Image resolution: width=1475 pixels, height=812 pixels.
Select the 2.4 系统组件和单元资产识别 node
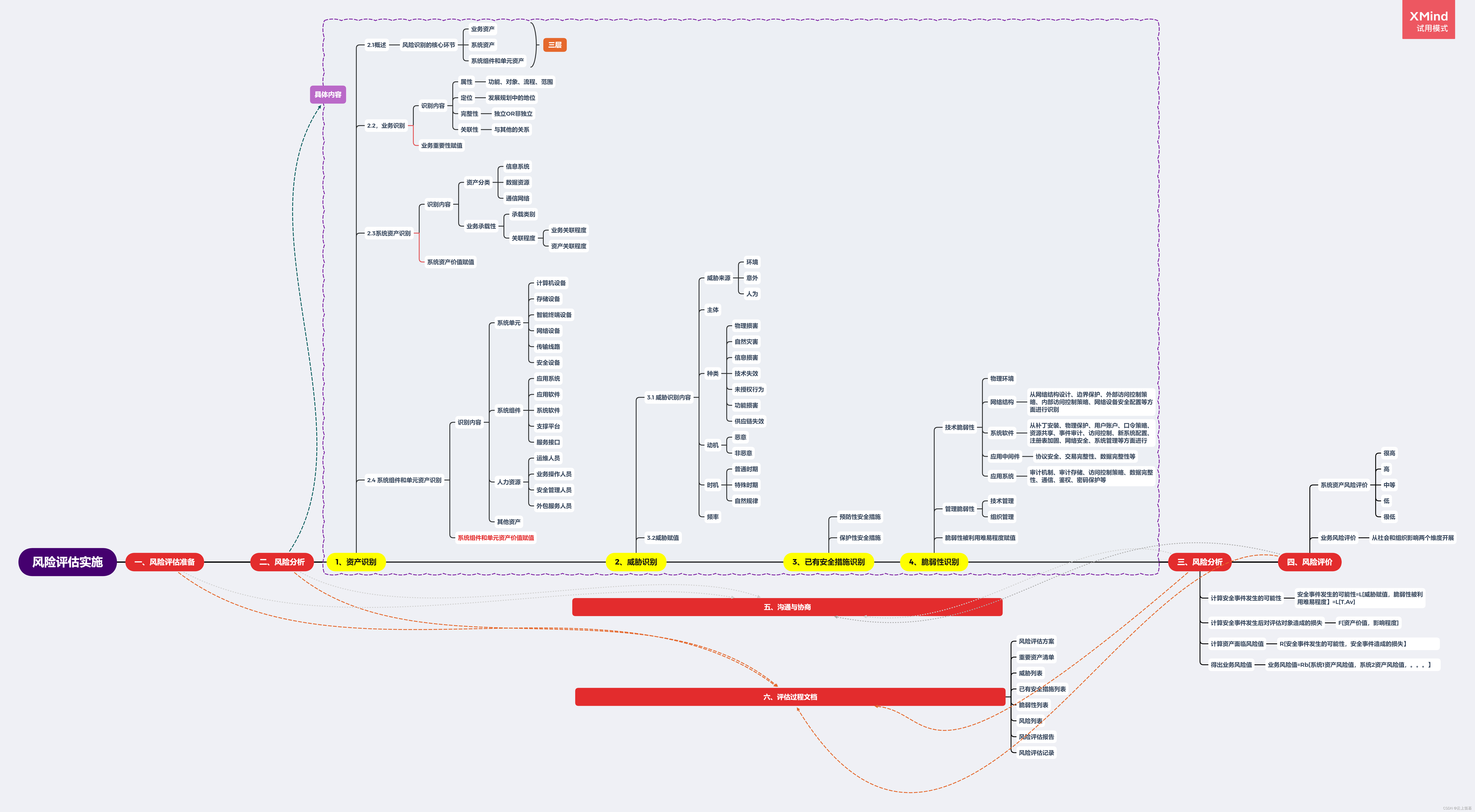[404, 480]
